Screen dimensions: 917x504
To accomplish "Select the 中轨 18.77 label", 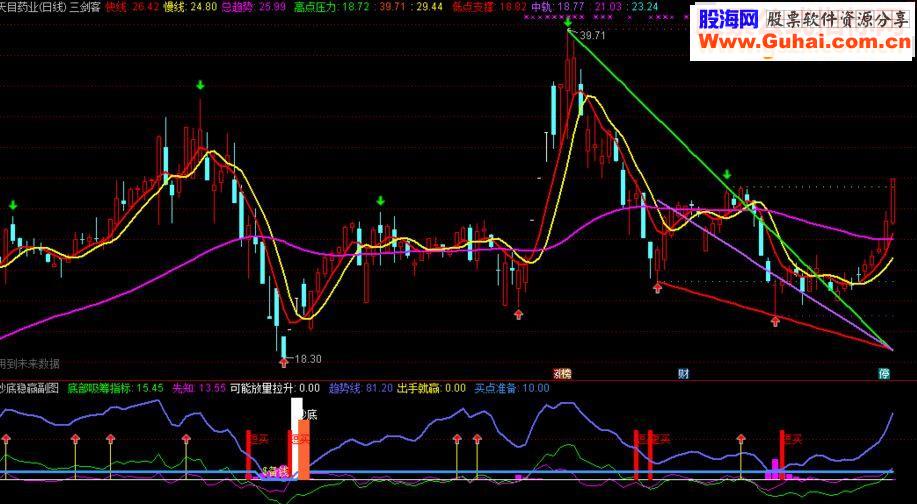I will point(558,6).
